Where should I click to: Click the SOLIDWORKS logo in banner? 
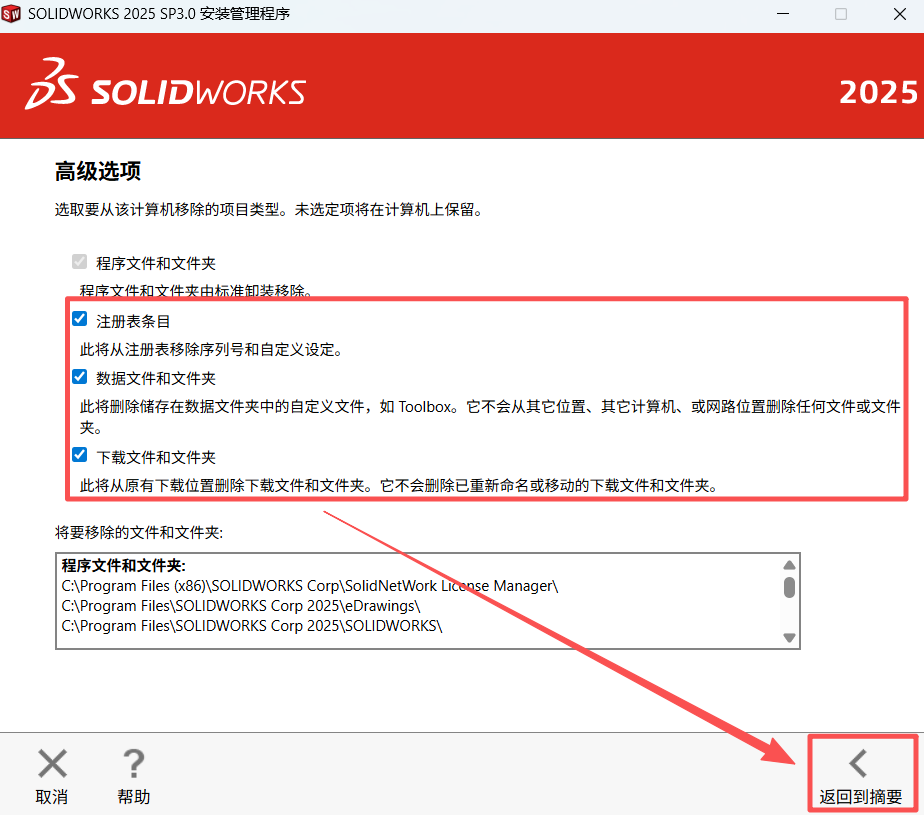pos(165,86)
